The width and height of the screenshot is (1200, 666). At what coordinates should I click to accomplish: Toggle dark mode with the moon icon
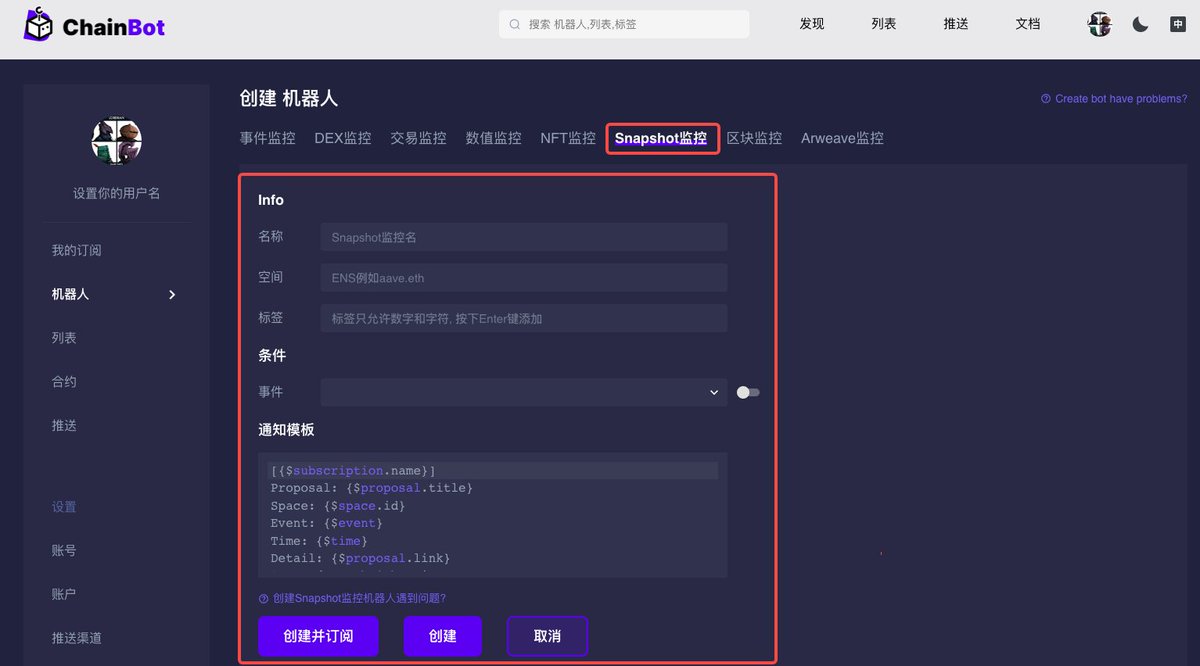click(x=1140, y=25)
